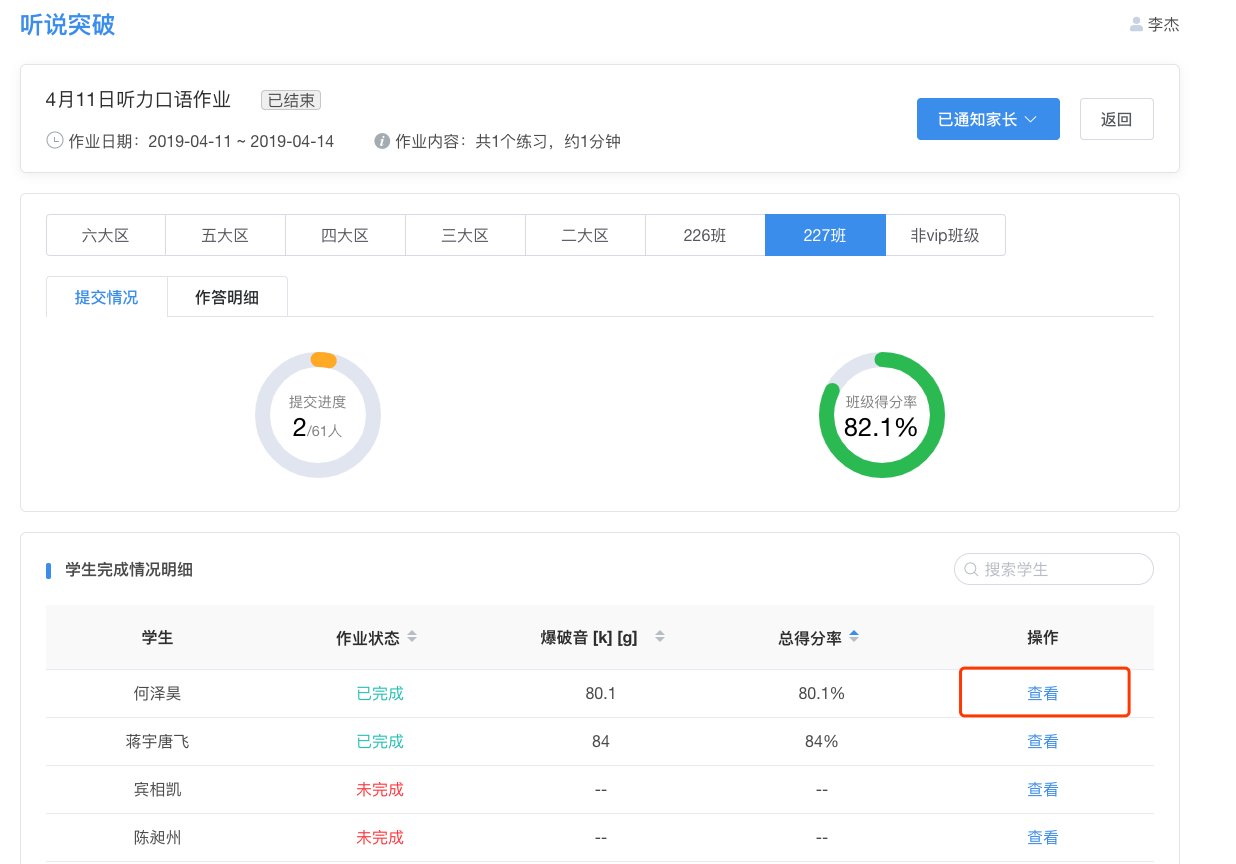This screenshot has height=864, width=1236.
Task: Open the 作答明细 tab
Action: [227, 297]
